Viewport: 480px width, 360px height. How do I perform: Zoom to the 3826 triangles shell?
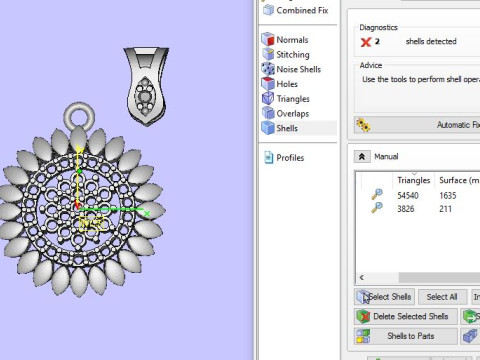tap(377, 208)
